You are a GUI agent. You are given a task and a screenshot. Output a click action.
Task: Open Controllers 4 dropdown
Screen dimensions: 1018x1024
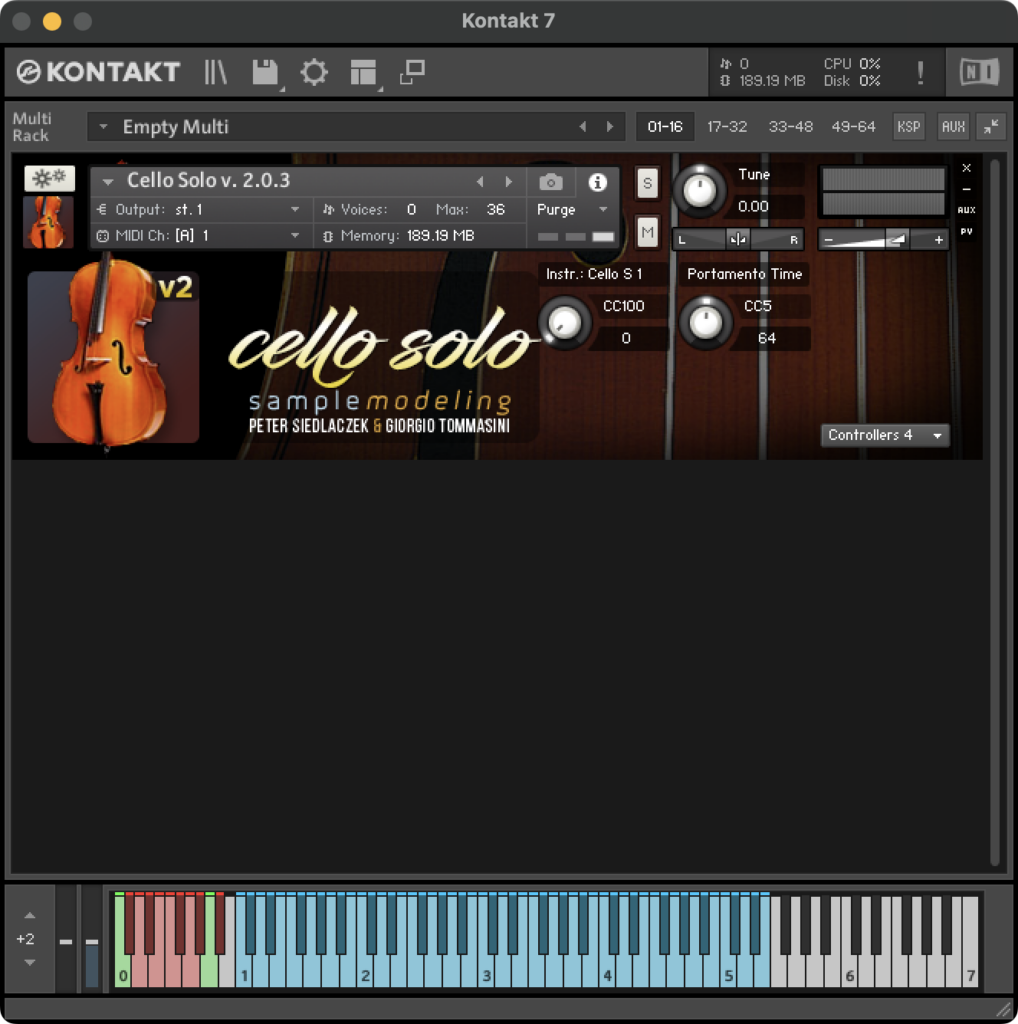coord(885,435)
